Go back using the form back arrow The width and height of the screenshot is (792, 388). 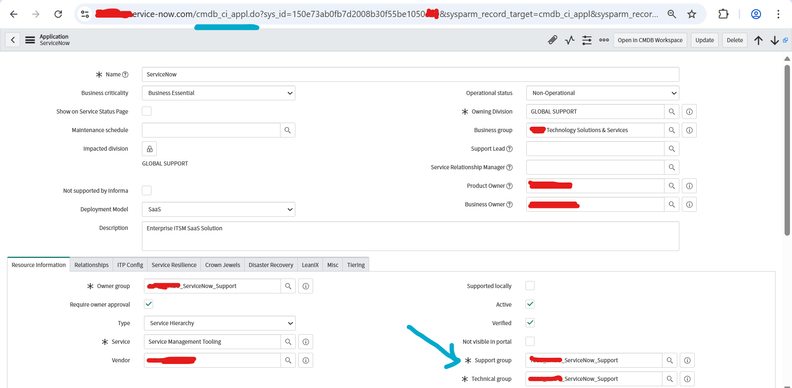coord(13,40)
